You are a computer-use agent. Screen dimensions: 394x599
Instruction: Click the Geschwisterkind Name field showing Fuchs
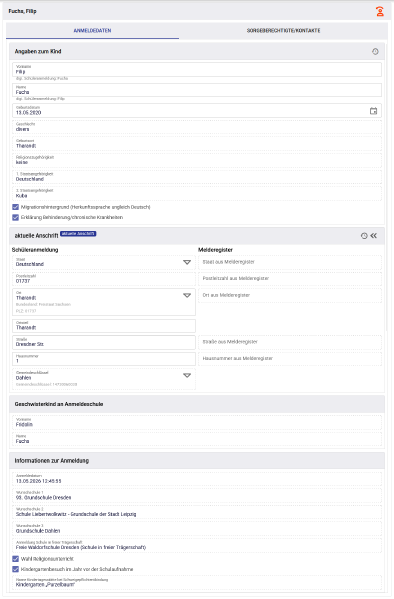pos(197,439)
